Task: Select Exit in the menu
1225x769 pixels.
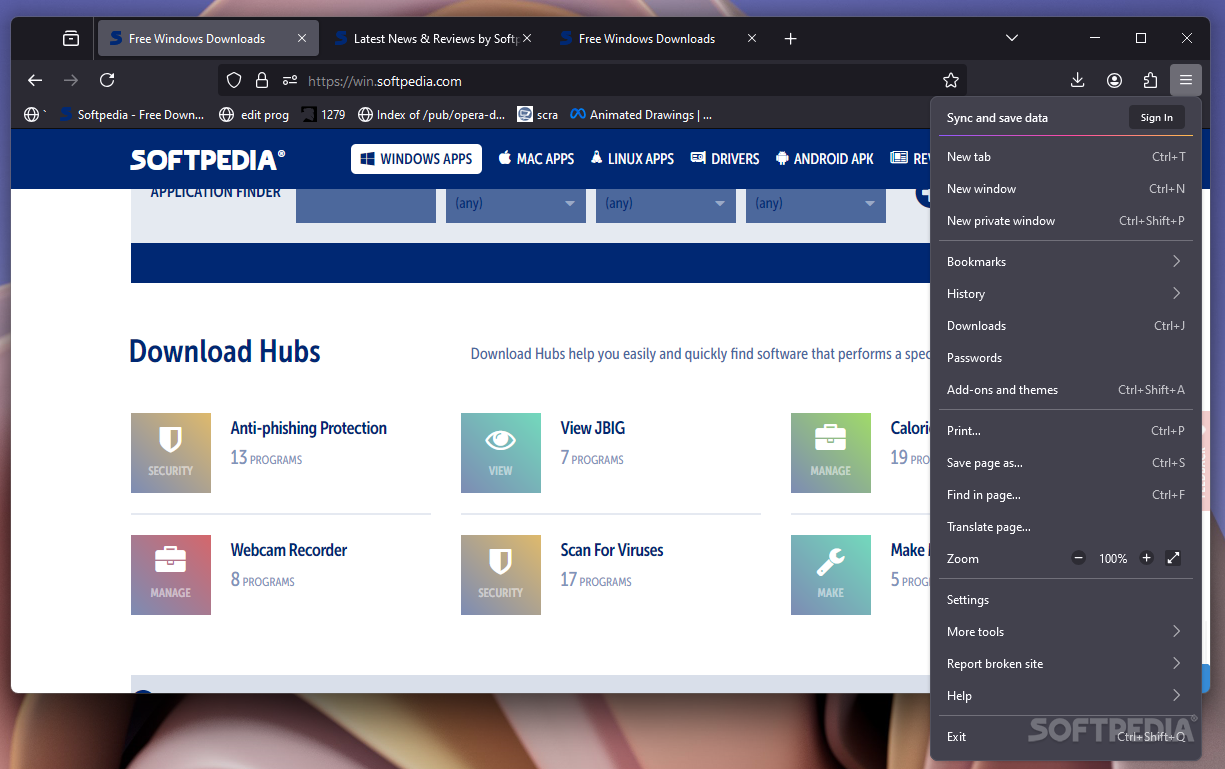Action: pos(1066,737)
